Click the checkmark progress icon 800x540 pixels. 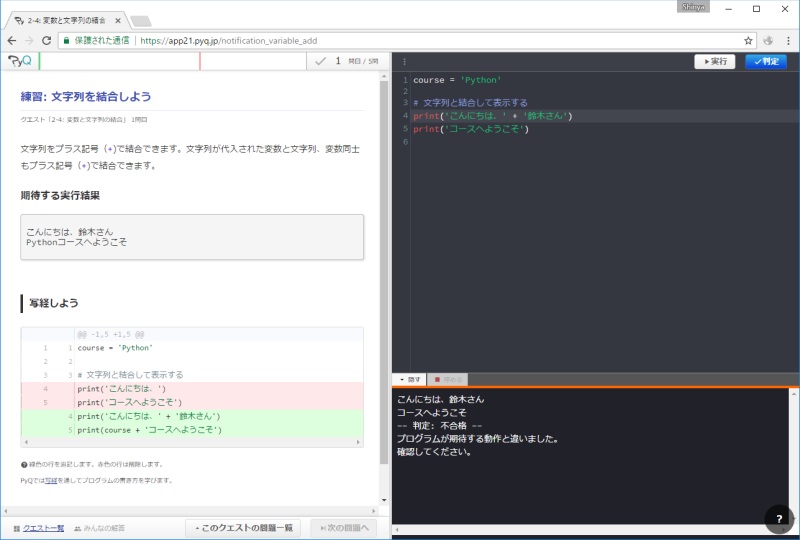(x=320, y=61)
